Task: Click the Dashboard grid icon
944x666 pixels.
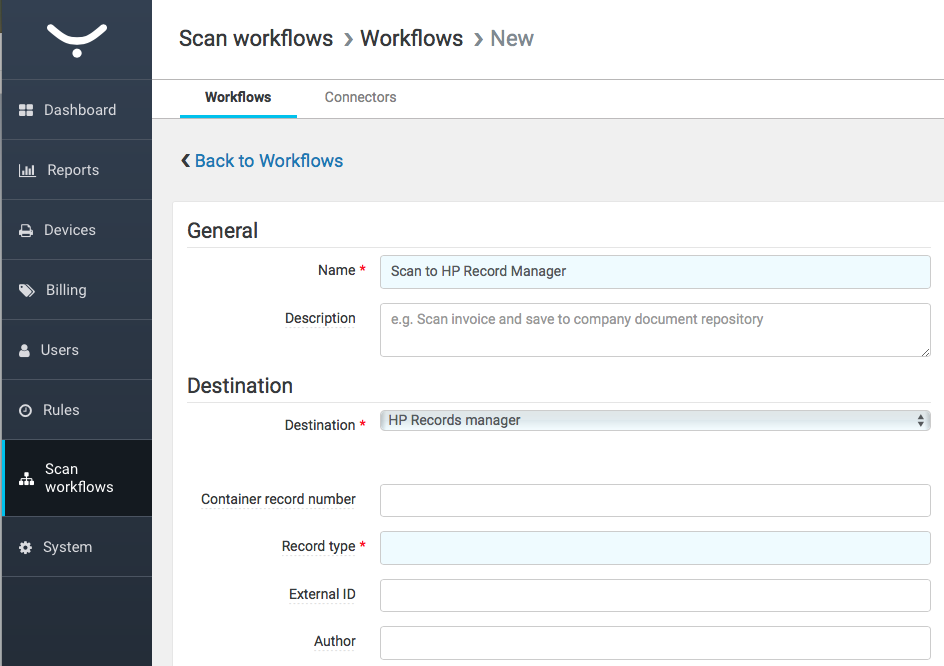Action: pos(27,110)
